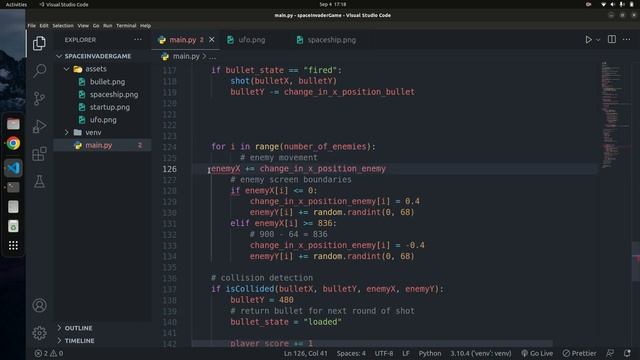
Task: Show Applications grid in Ubuntu dock
Action: (13, 245)
